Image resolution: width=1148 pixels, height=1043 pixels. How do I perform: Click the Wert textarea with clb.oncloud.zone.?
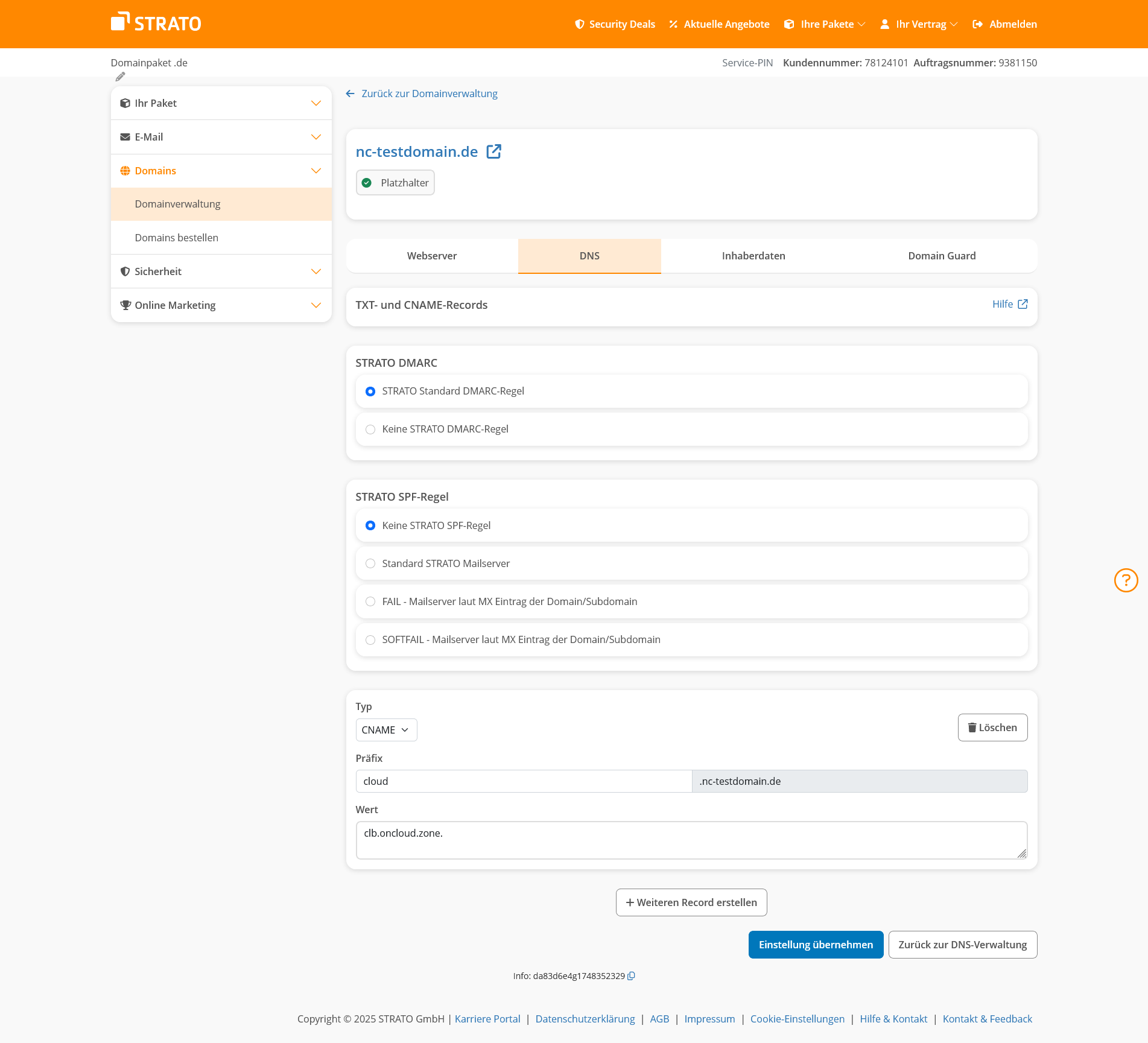click(x=691, y=840)
